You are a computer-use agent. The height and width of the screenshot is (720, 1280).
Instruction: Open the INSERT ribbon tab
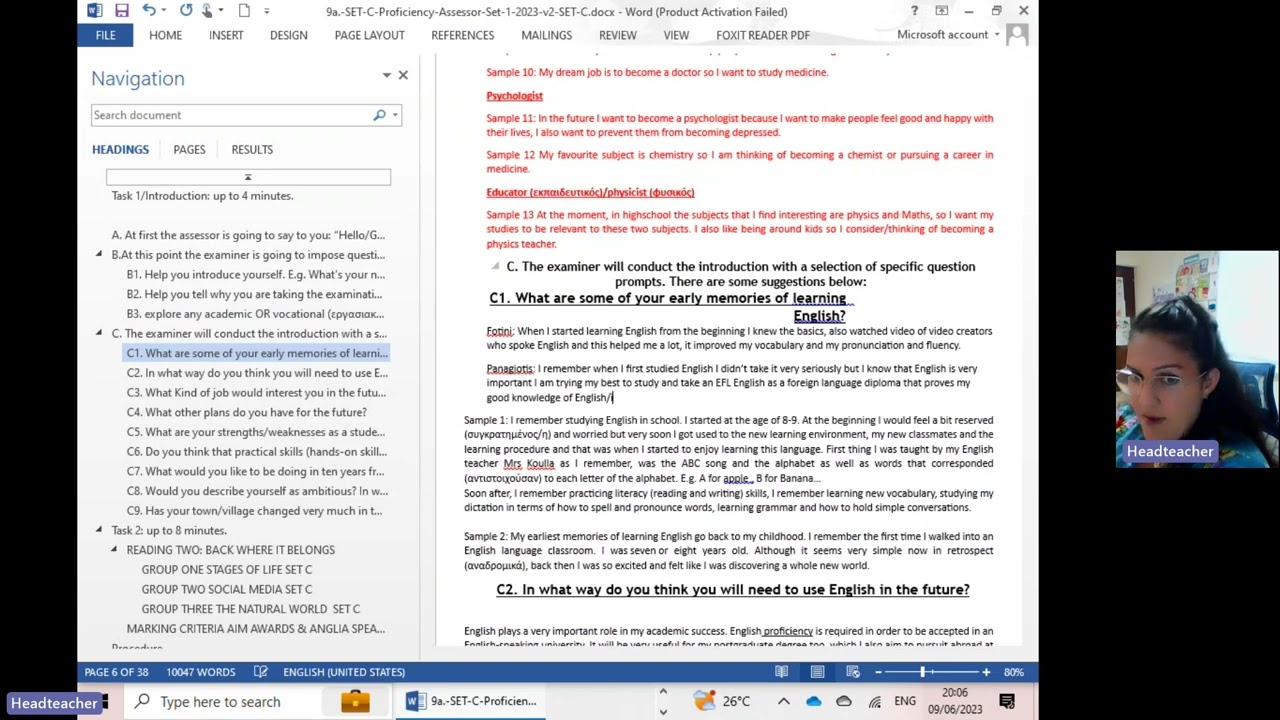point(226,35)
